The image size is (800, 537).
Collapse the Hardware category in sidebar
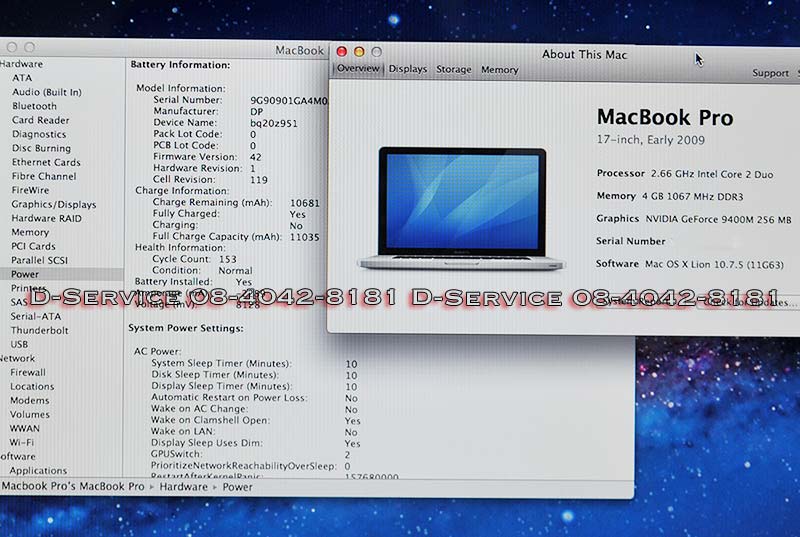tap(20, 64)
